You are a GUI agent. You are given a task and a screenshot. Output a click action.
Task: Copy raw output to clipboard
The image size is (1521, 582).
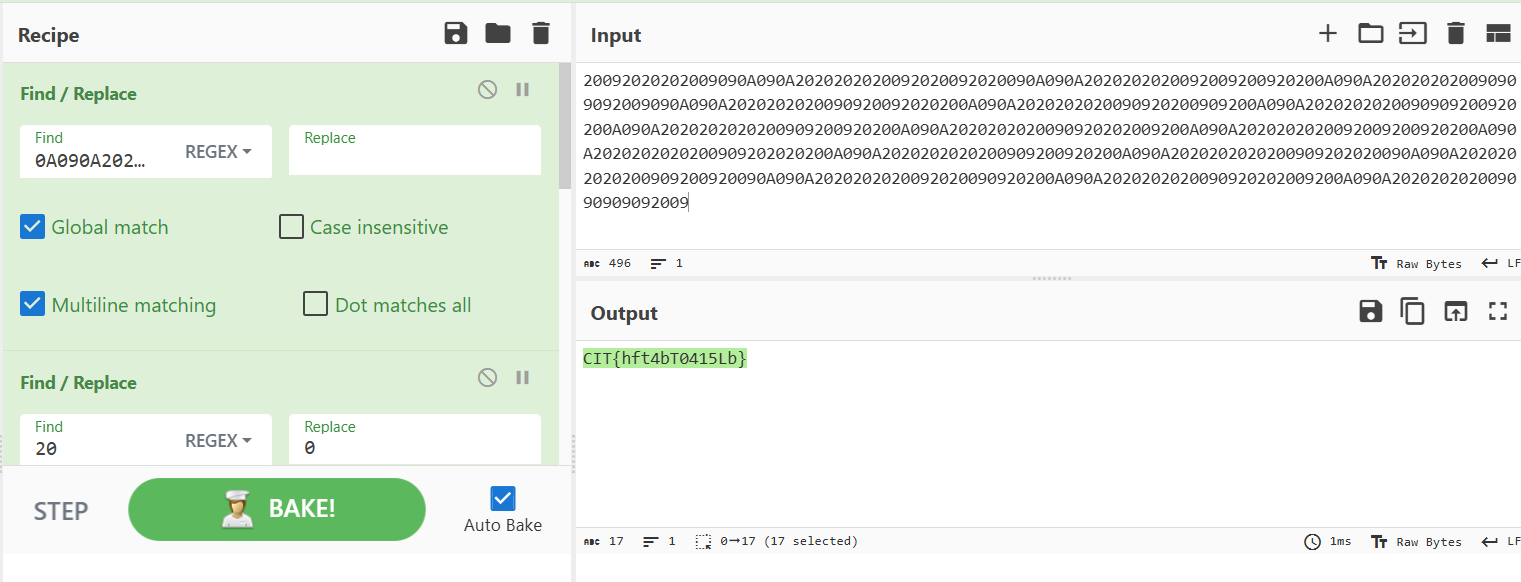click(1412, 311)
